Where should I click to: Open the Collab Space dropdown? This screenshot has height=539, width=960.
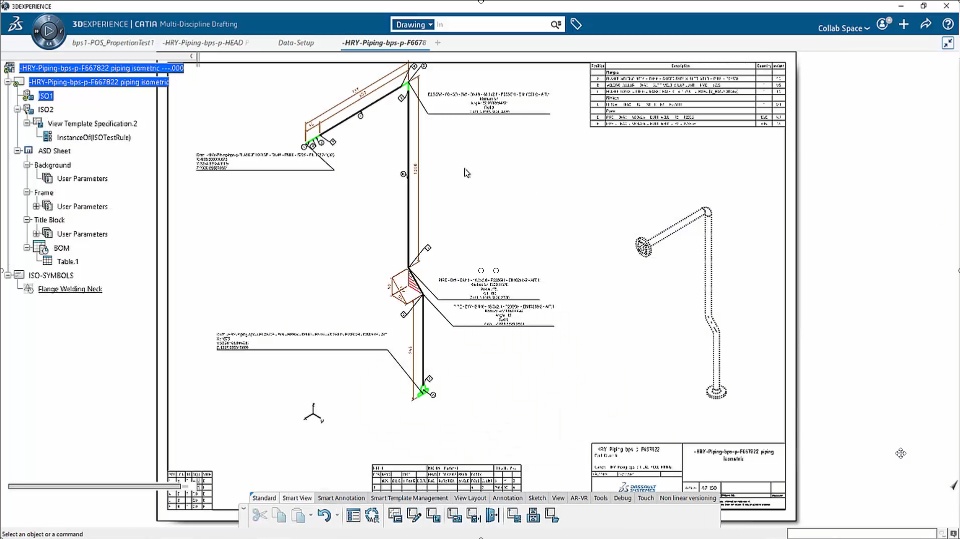click(844, 28)
